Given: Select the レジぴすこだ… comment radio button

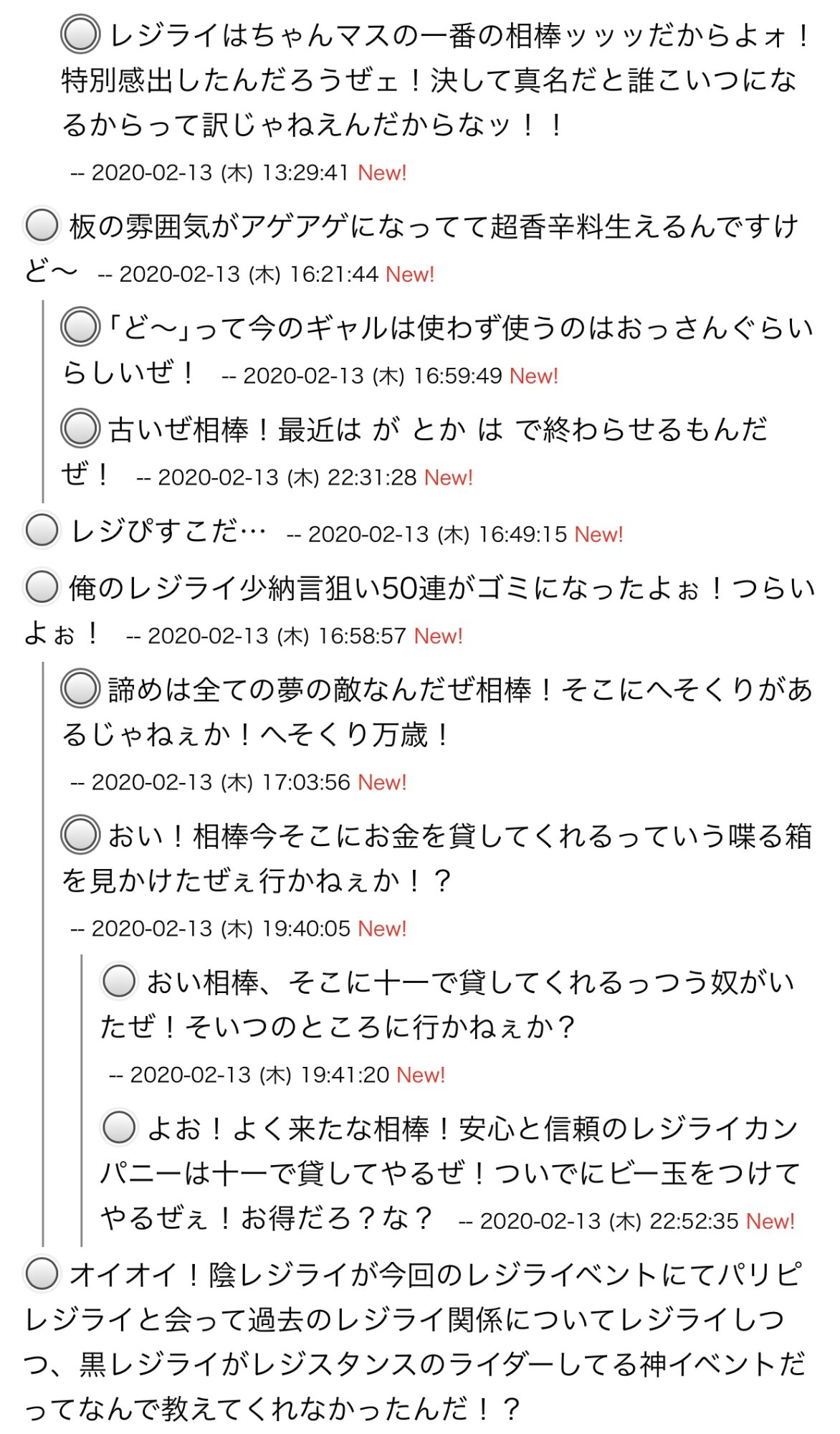Looking at the screenshot, I should click(x=42, y=531).
